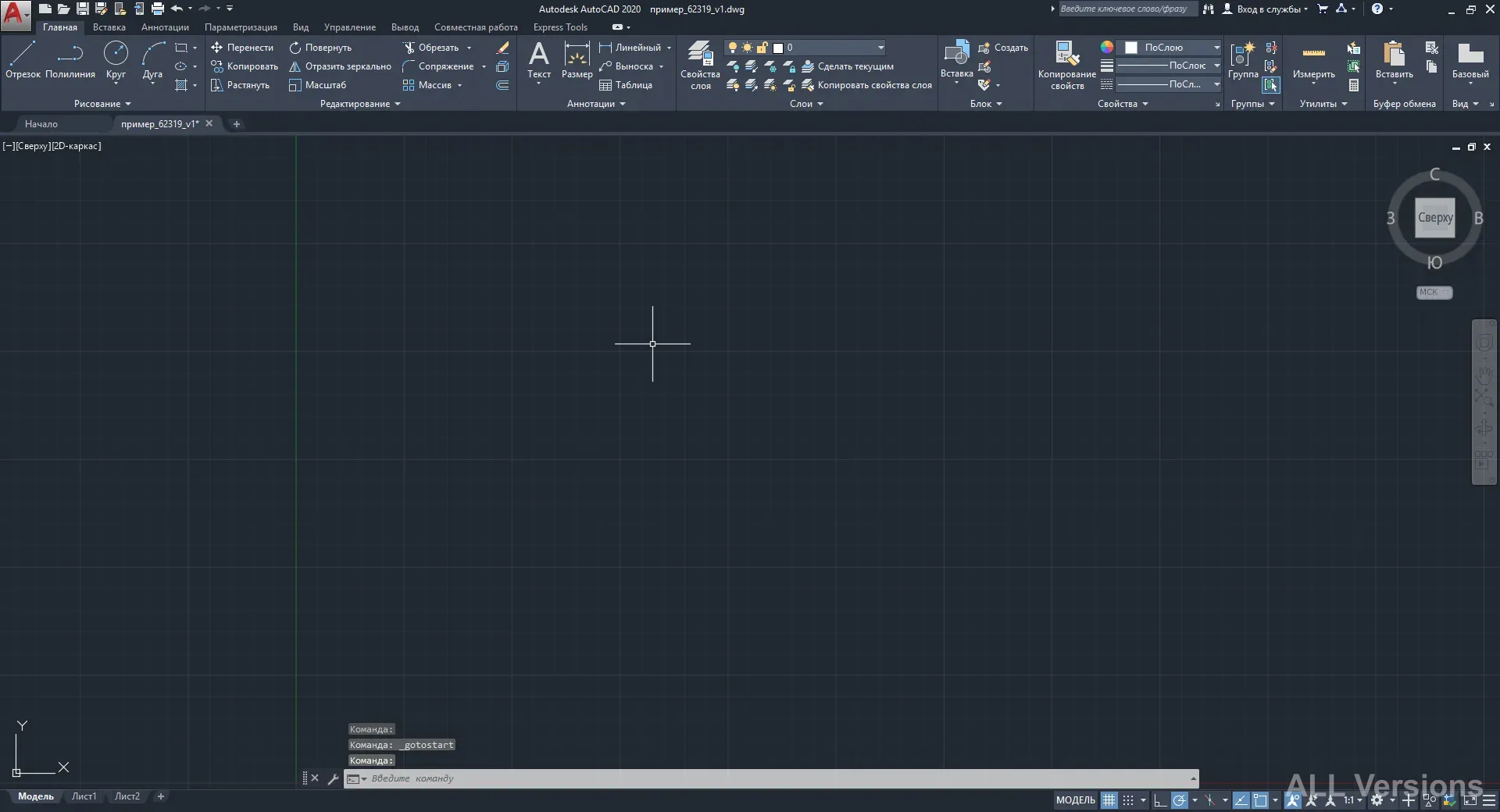Expand the Утилиты panel

1323,104
